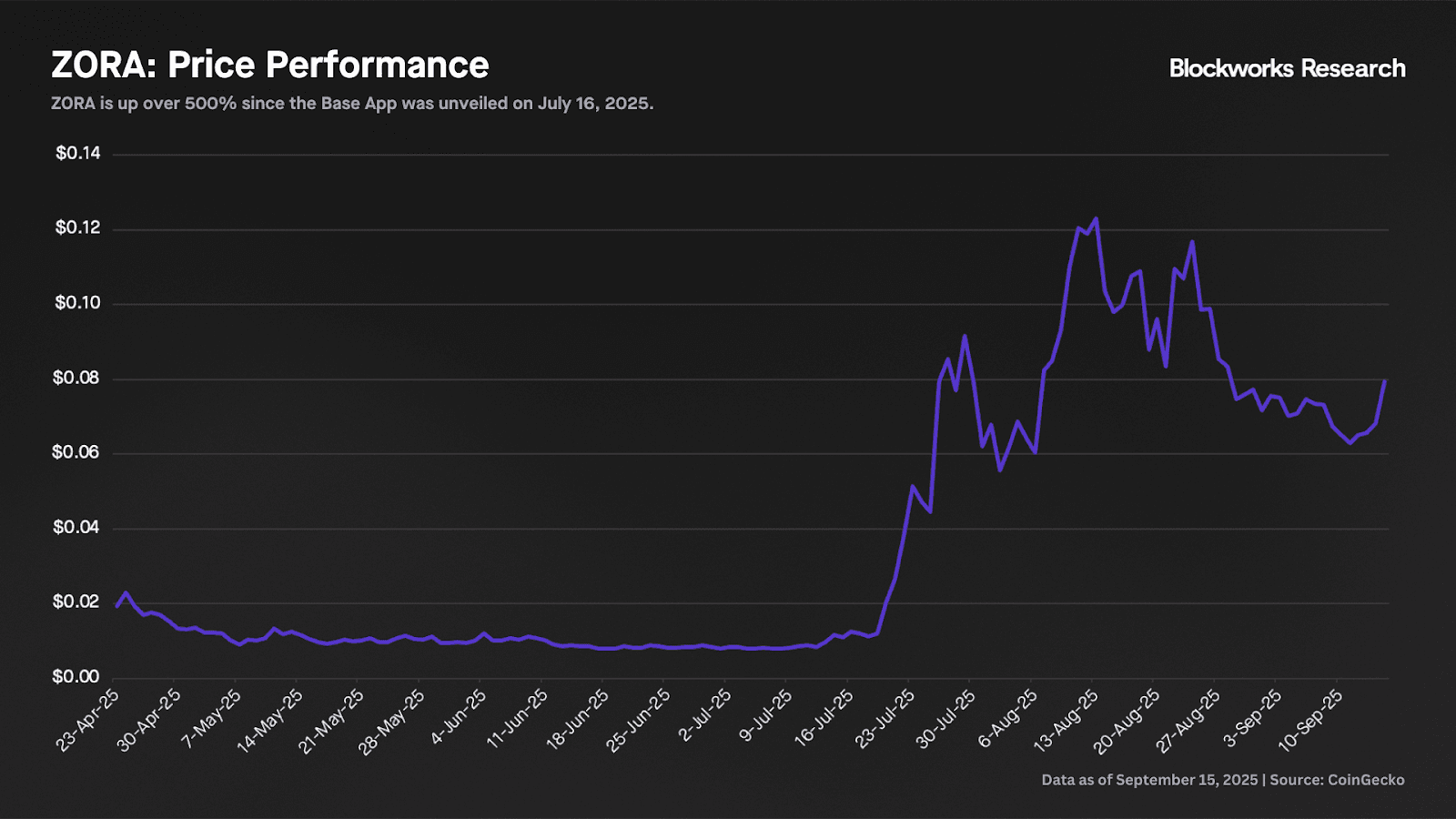This screenshot has width=1456, height=819.
Task: Click the '2-Jul-25' date label
Action: point(704,715)
